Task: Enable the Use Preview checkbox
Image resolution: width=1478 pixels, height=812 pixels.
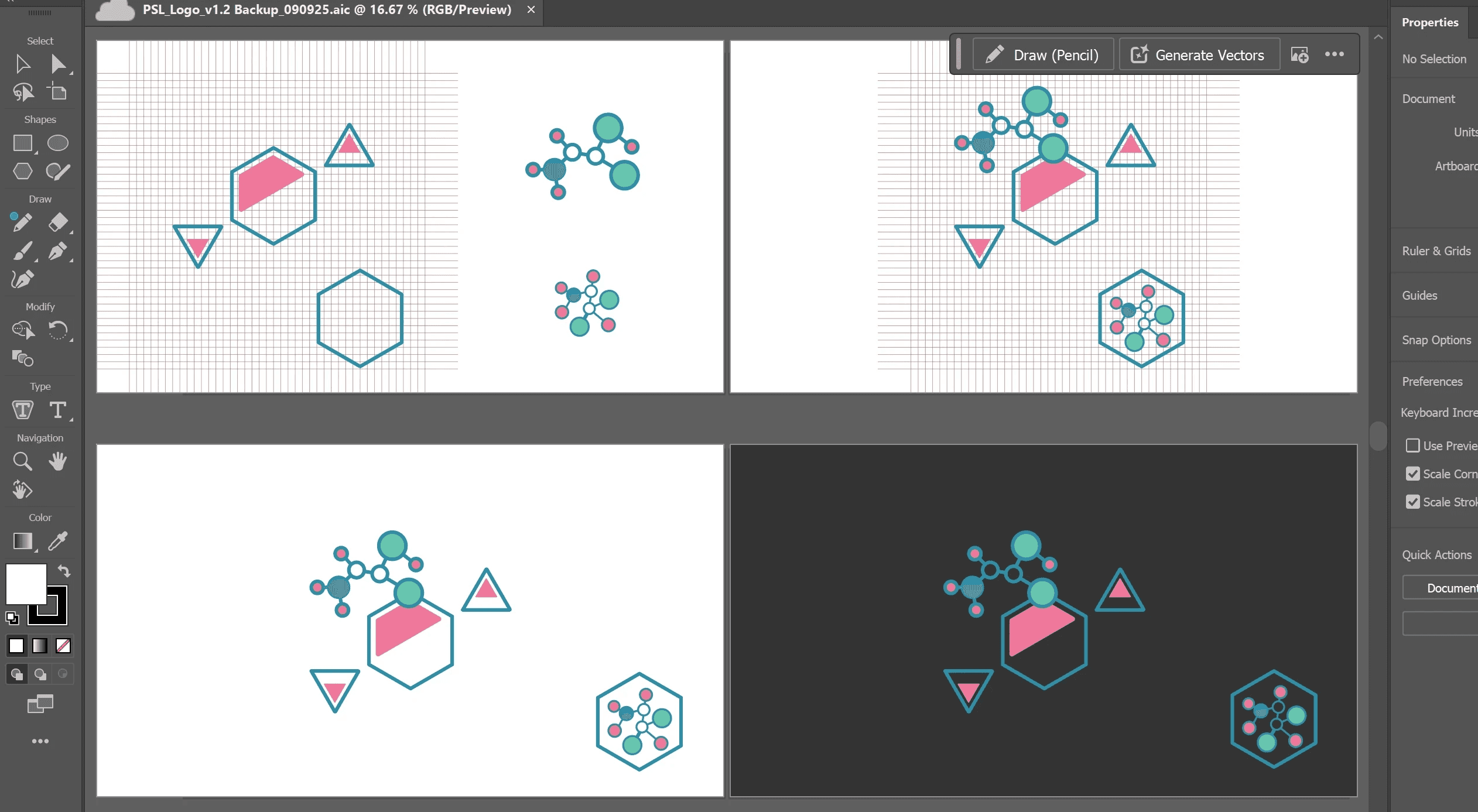Action: pos(1413,446)
